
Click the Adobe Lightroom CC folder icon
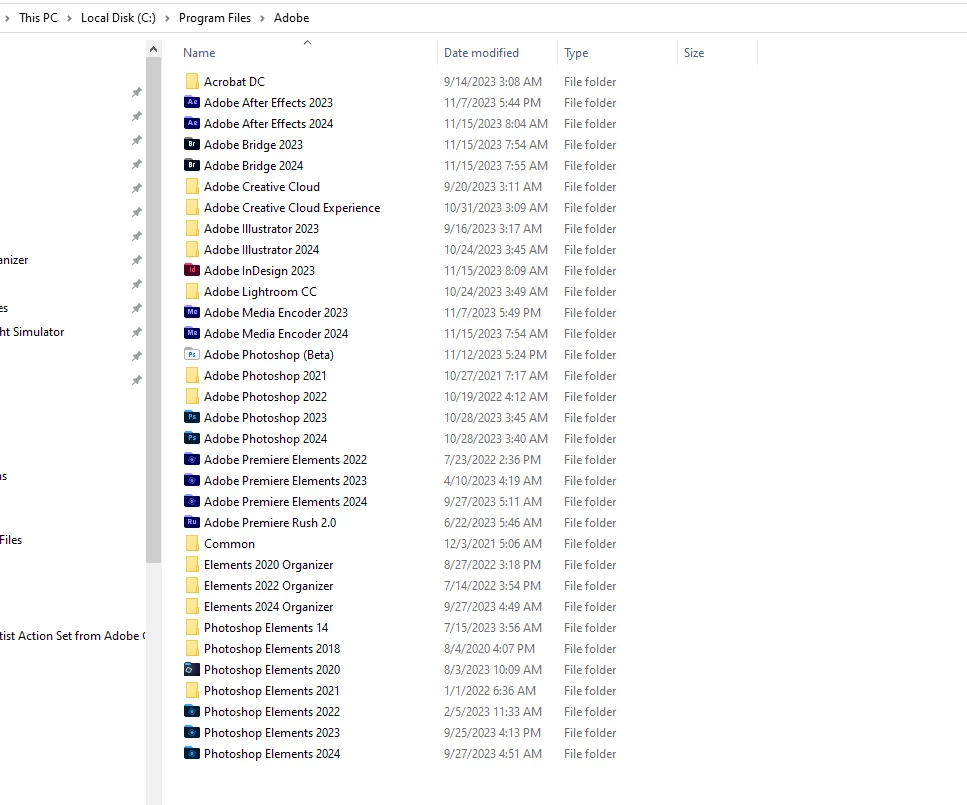point(192,291)
